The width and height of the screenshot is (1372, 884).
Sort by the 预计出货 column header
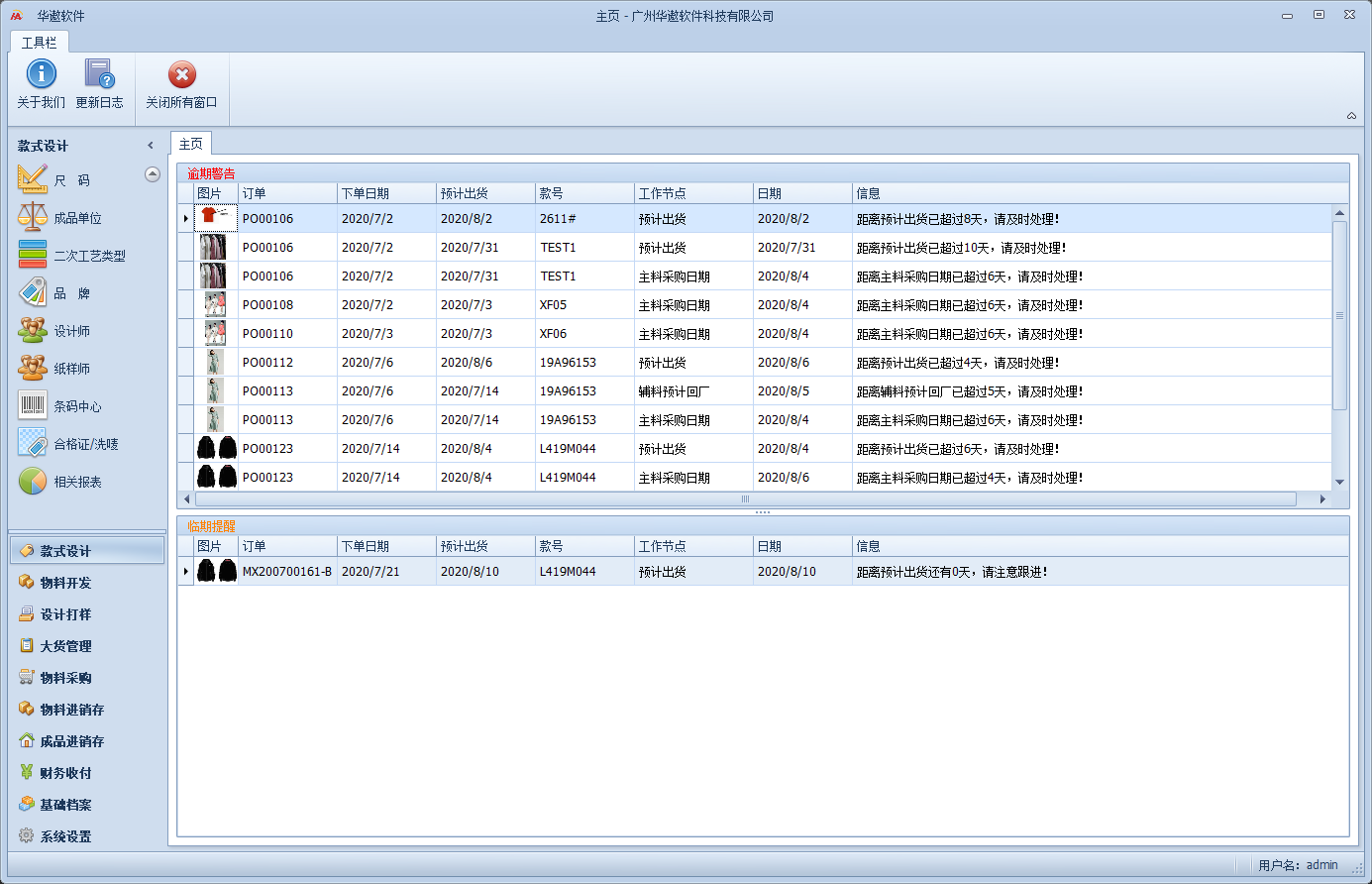point(484,193)
